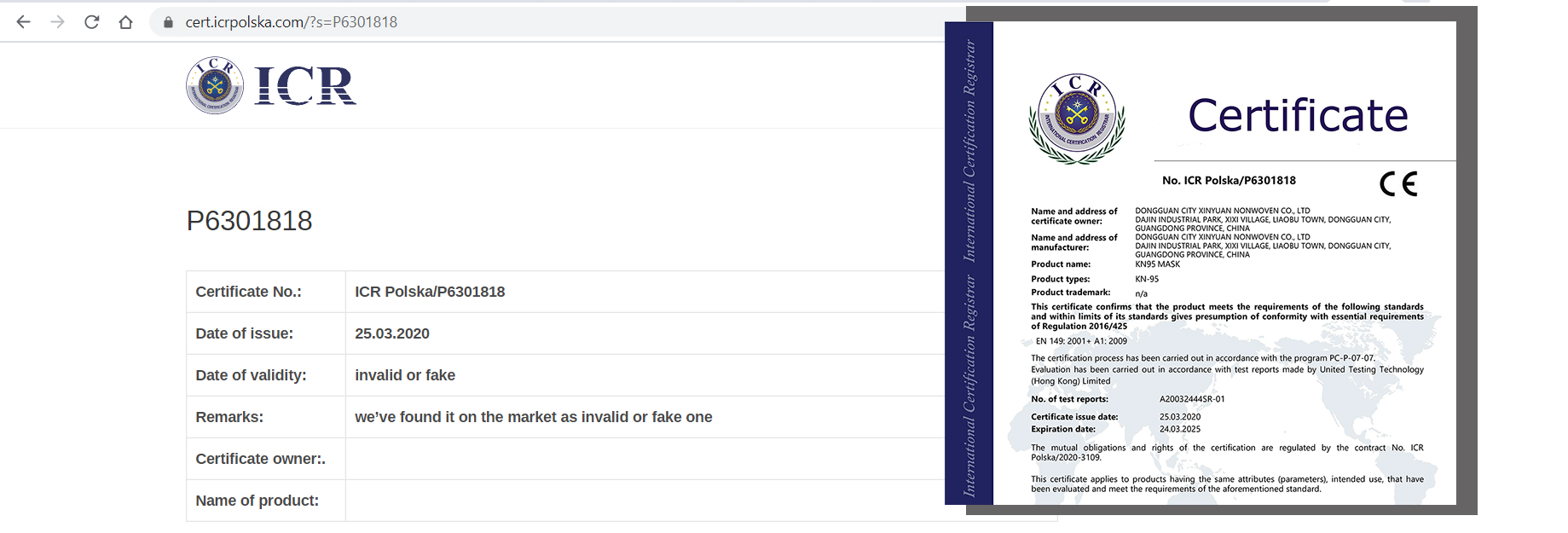The image size is (1568, 533).
Task: Click the ICR wordmark in the site header
Action: coord(305,85)
